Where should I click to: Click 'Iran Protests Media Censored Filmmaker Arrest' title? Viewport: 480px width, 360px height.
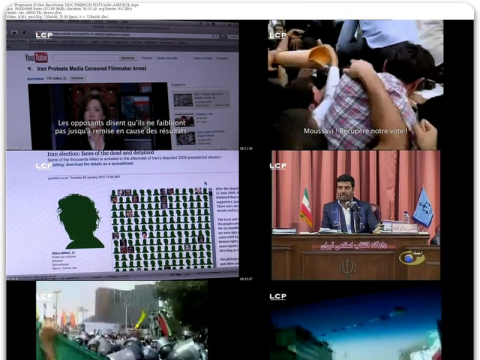[x=92, y=68]
